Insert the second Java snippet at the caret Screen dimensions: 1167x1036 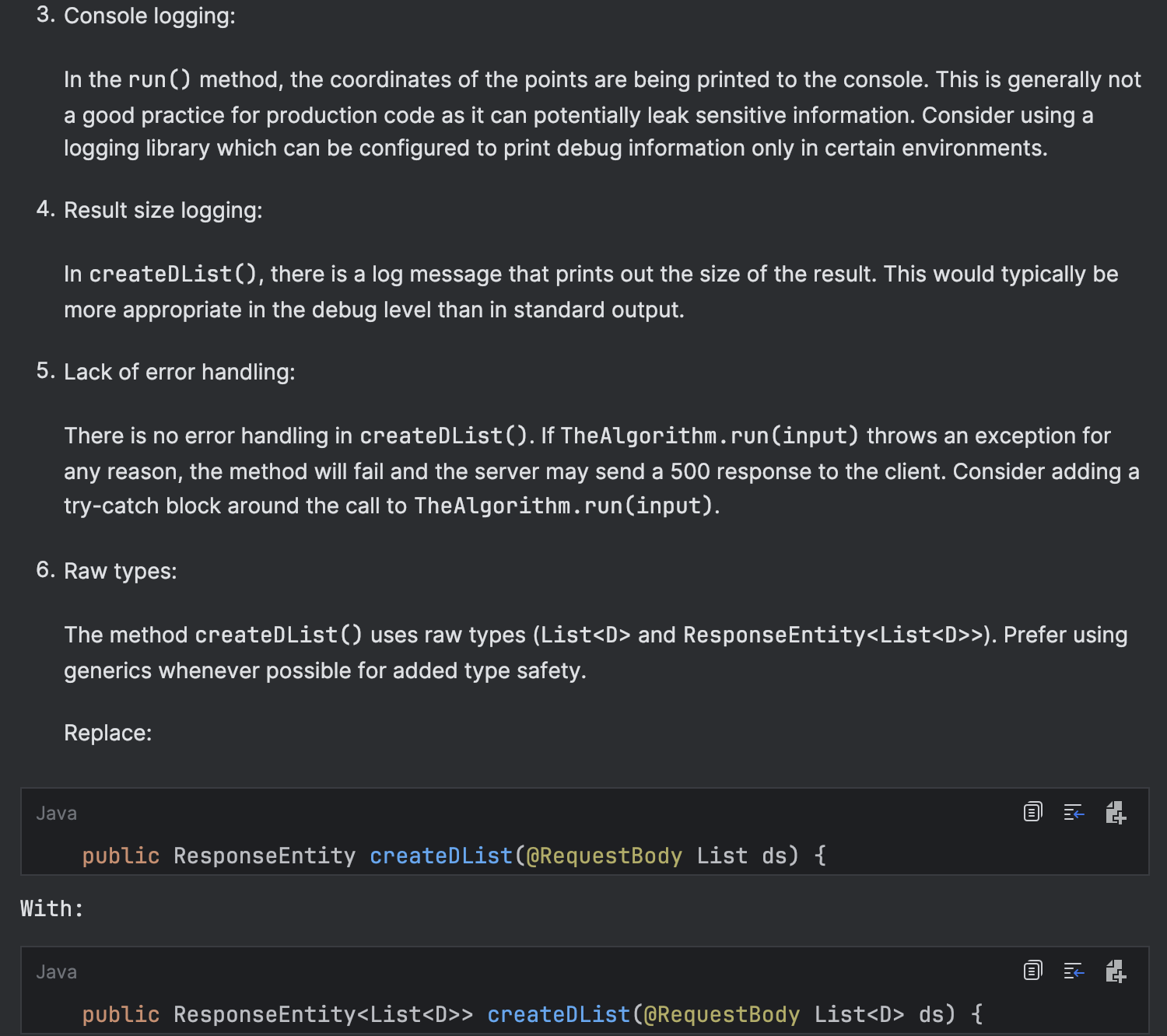click(x=1074, y=971)
